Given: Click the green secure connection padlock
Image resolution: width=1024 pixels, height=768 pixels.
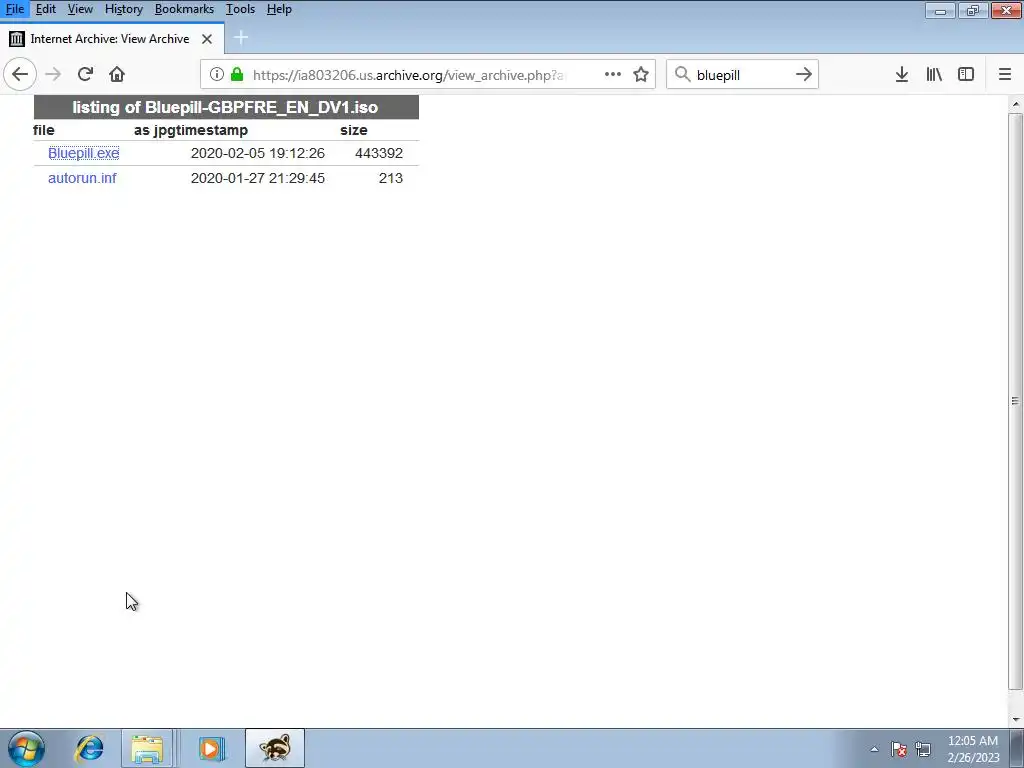Looking at the screenshot, I should point(237,74).
